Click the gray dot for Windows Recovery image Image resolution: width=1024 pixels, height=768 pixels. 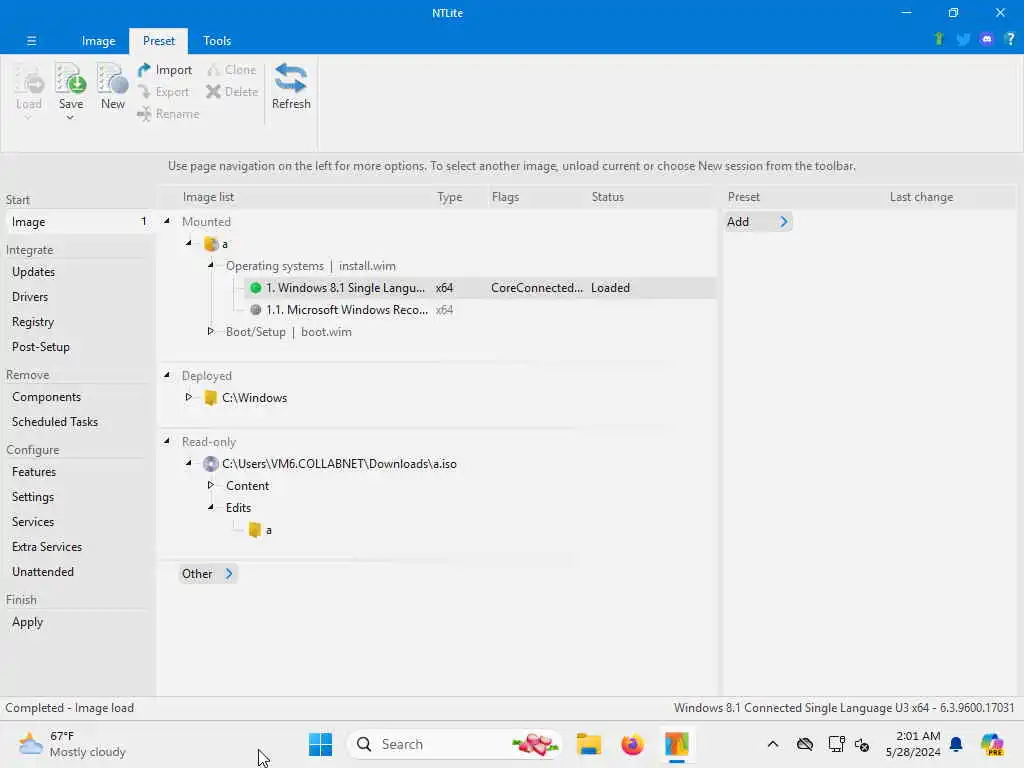(x=255, y=310)
